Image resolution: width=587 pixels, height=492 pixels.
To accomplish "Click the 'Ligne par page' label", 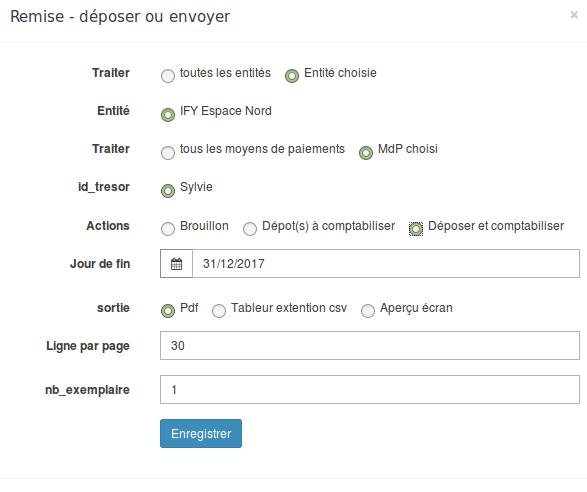I will [88, 346].
